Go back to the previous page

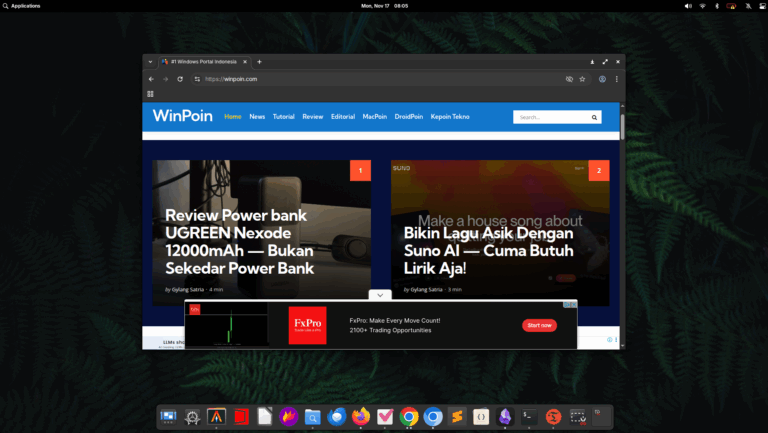[151, 79]
